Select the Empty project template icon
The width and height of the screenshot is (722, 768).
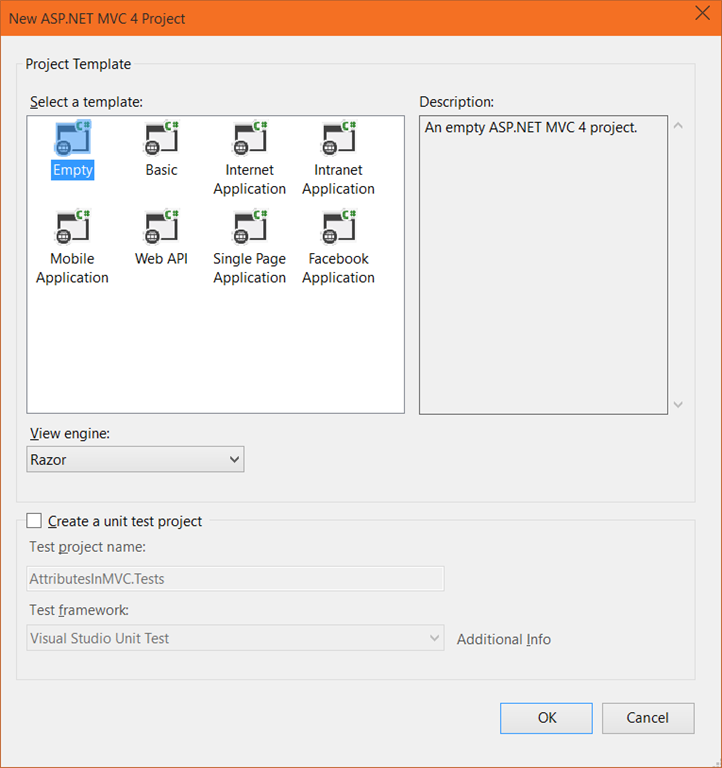pos(72,138)
